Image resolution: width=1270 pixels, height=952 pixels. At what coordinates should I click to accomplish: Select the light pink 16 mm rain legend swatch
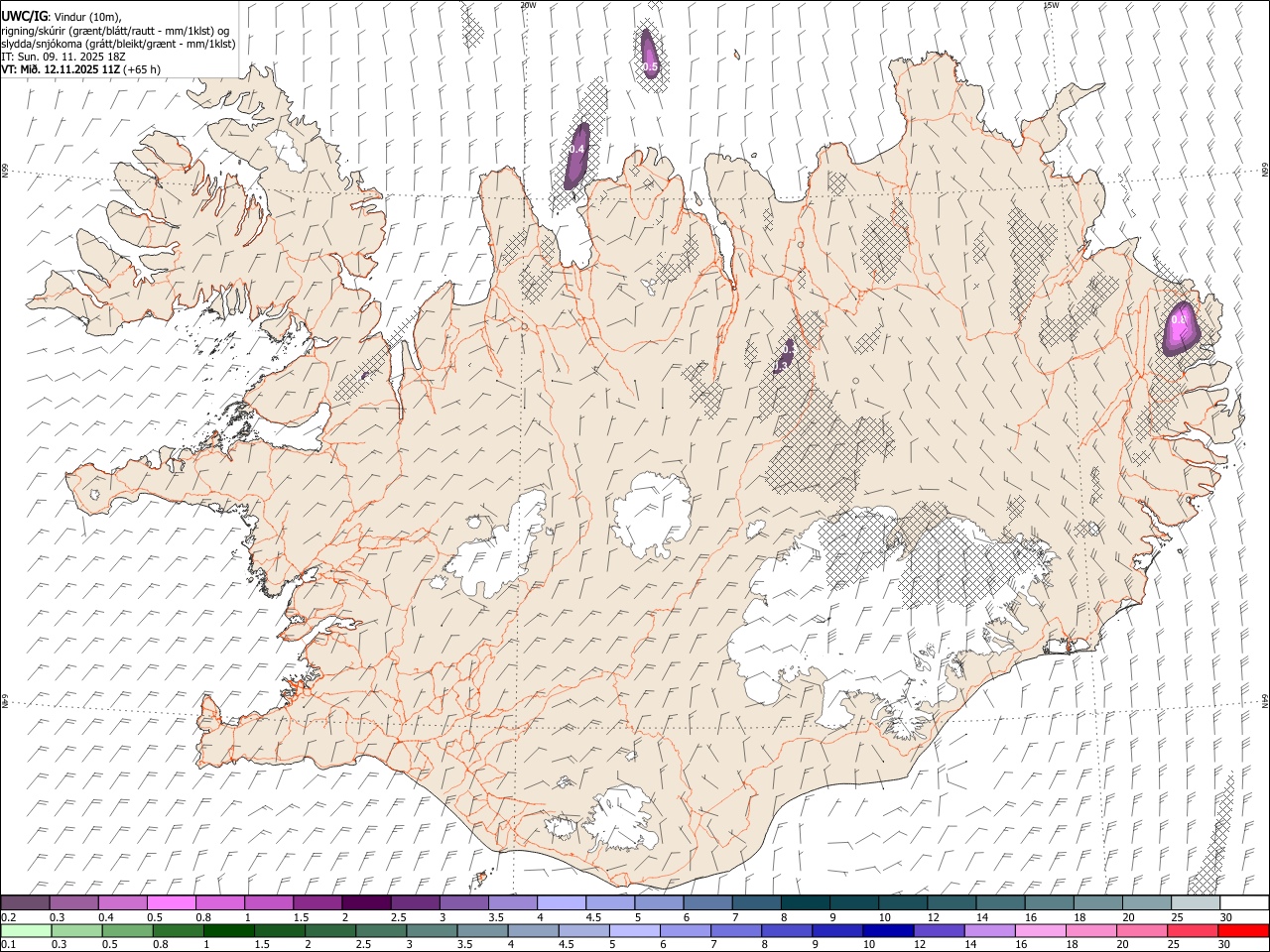point(1040,931)
